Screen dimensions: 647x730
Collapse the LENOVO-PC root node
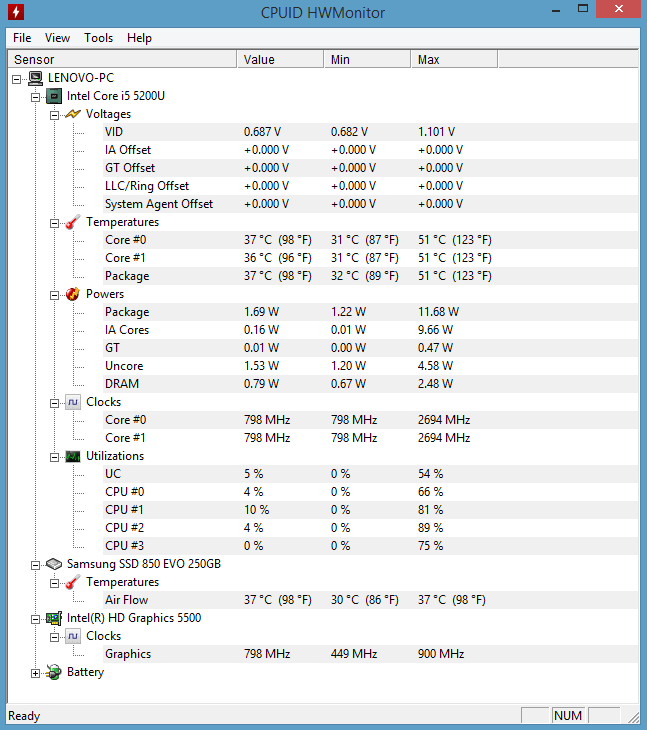point(16,79)
